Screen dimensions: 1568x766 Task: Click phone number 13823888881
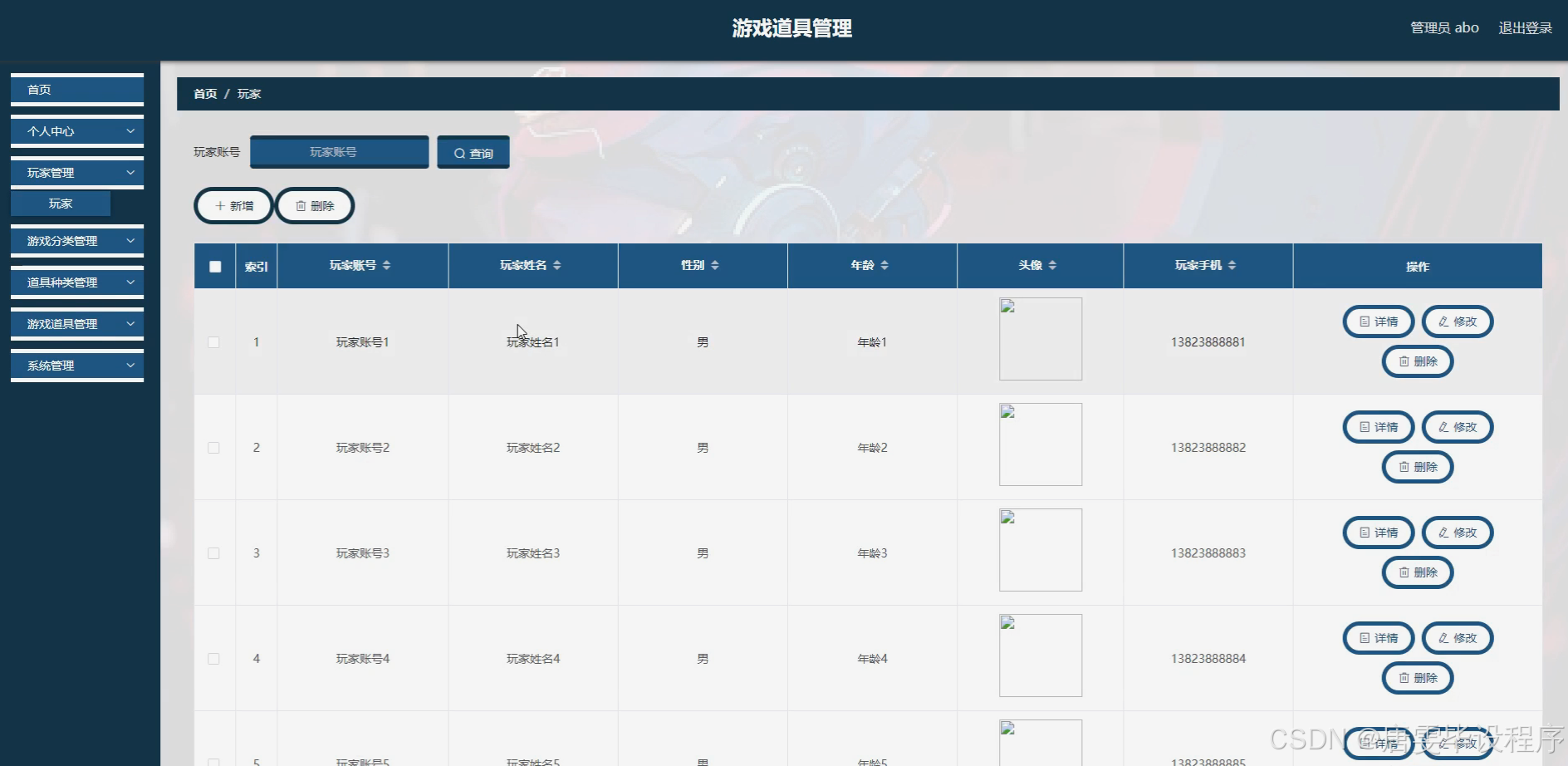1208,342
